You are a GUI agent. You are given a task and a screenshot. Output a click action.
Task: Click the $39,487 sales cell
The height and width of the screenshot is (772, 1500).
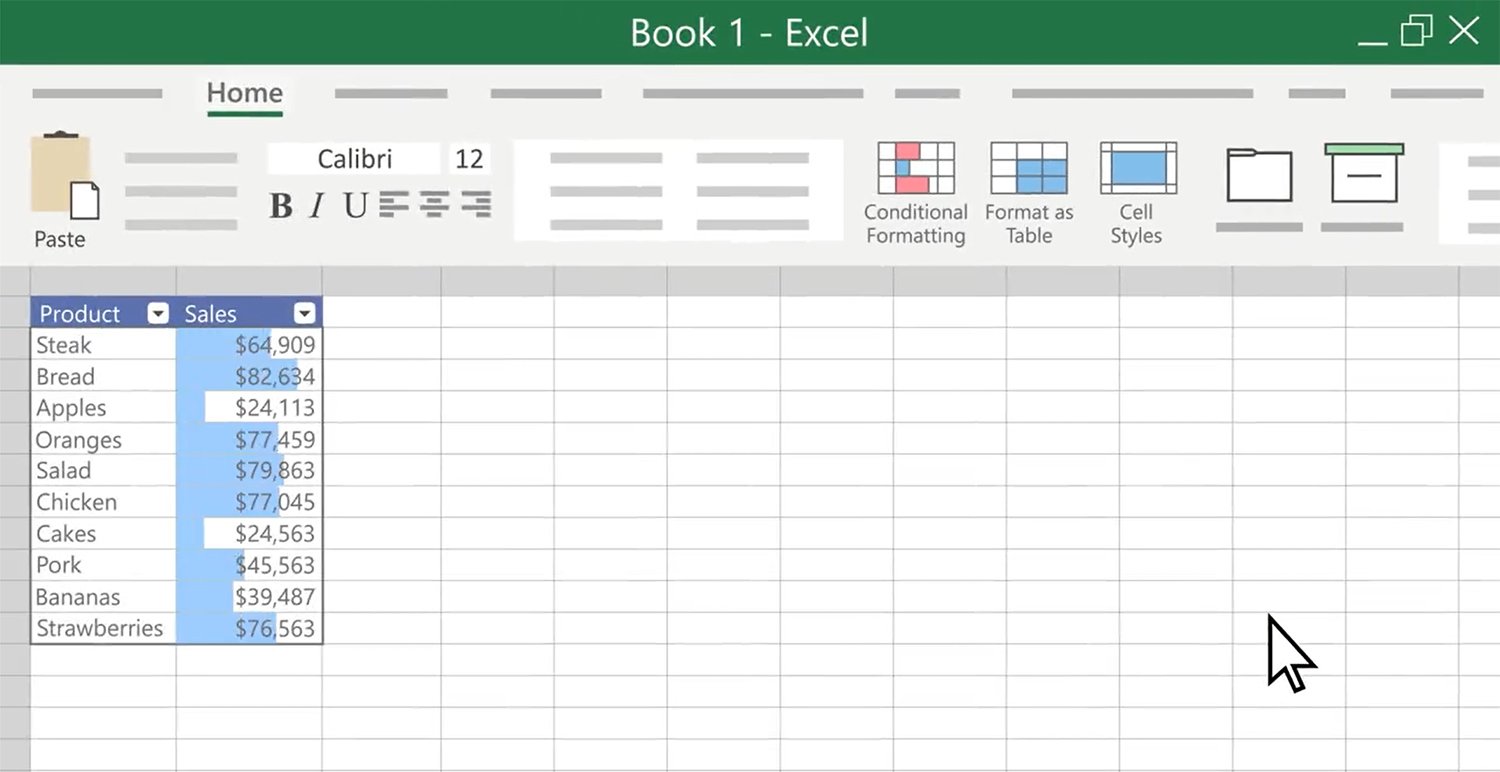click(x=249, y=597)
